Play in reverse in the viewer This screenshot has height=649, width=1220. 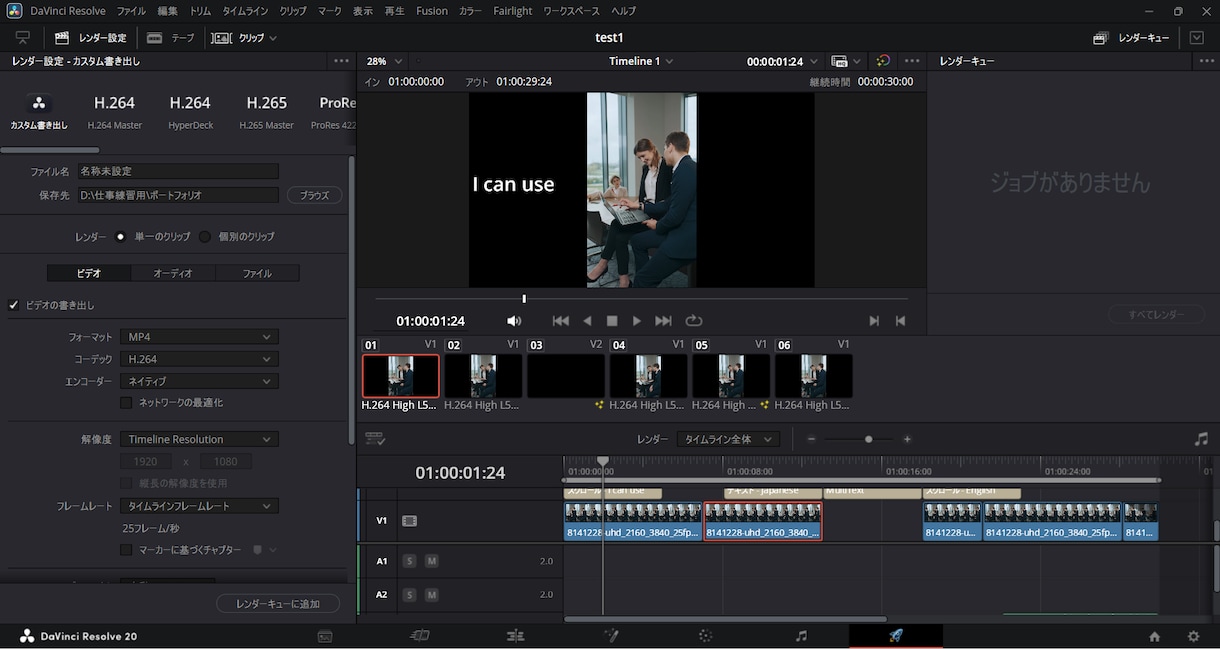coord(587,321)
